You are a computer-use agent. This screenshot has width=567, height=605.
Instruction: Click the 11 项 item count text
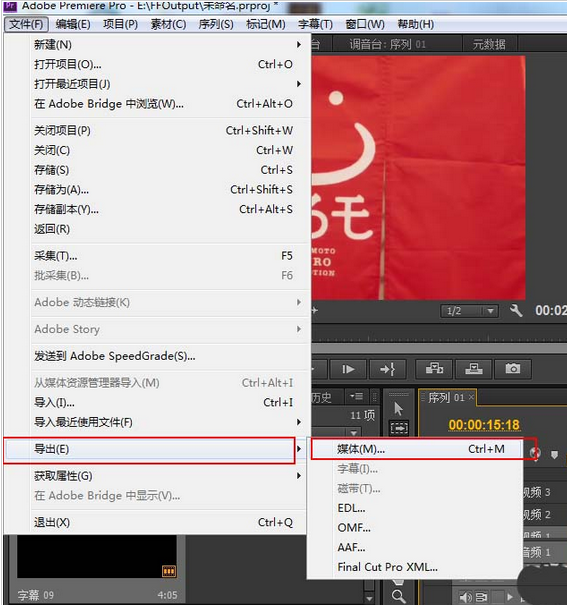[x=363, y=416]
